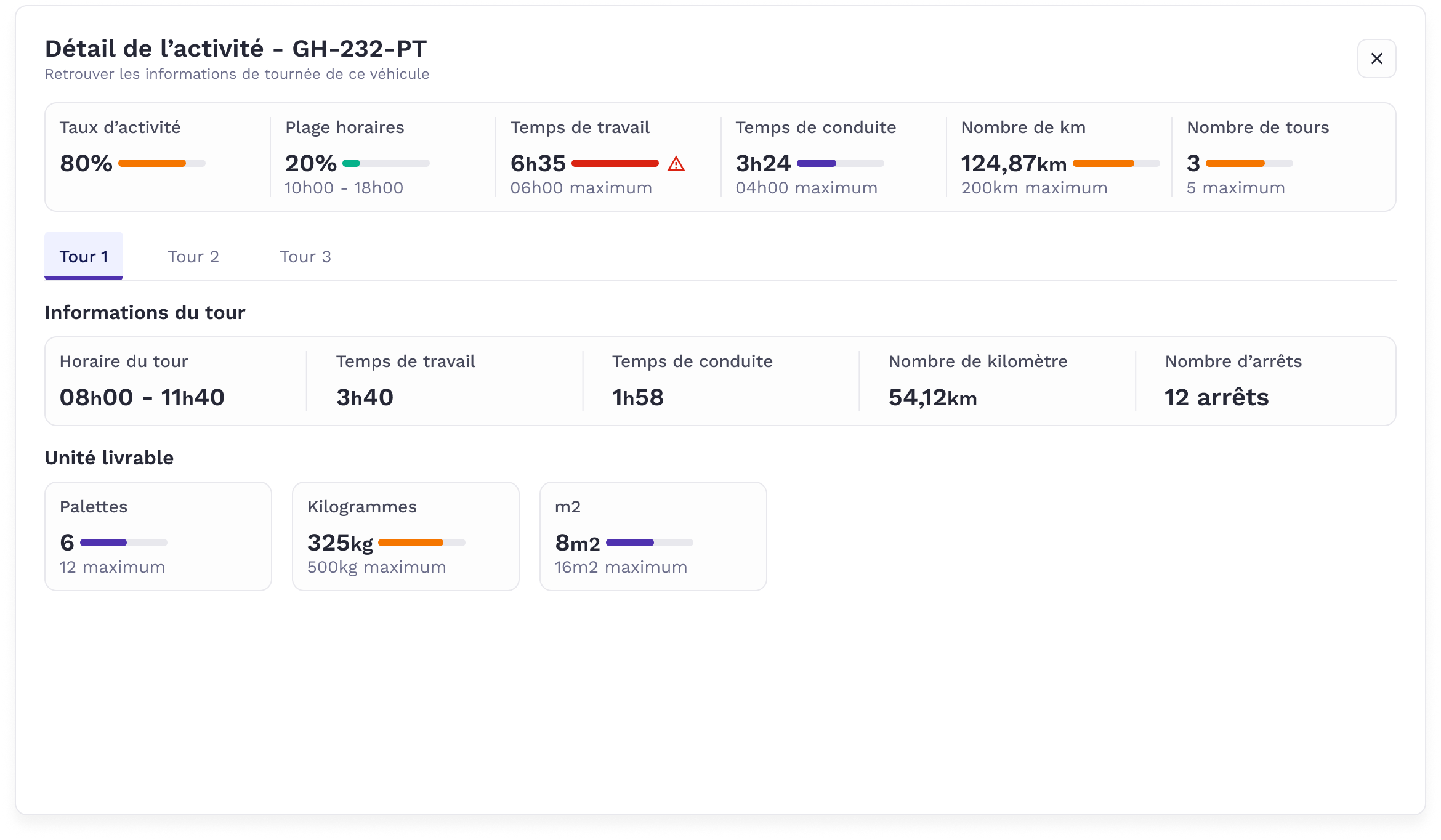Click the 08h00 - 11h40 tour schedule
1441x840 pixels.
coord(142,397)
